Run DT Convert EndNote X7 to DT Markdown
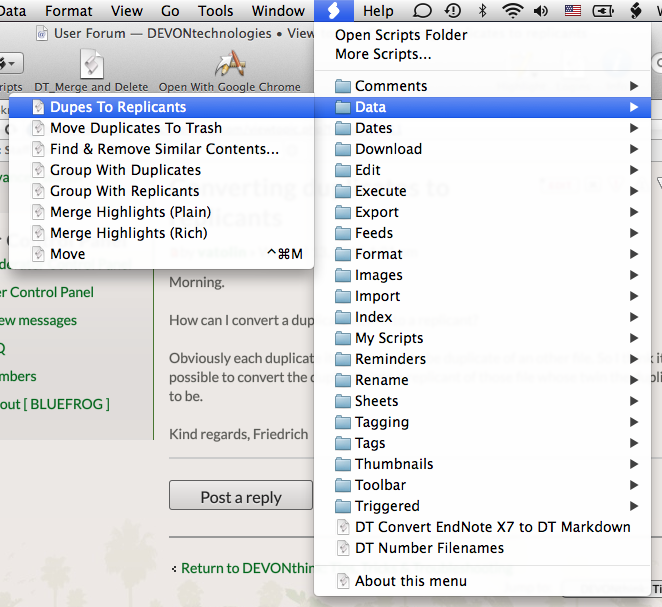Viewport: 662px width, 607px height. (483, 527)
